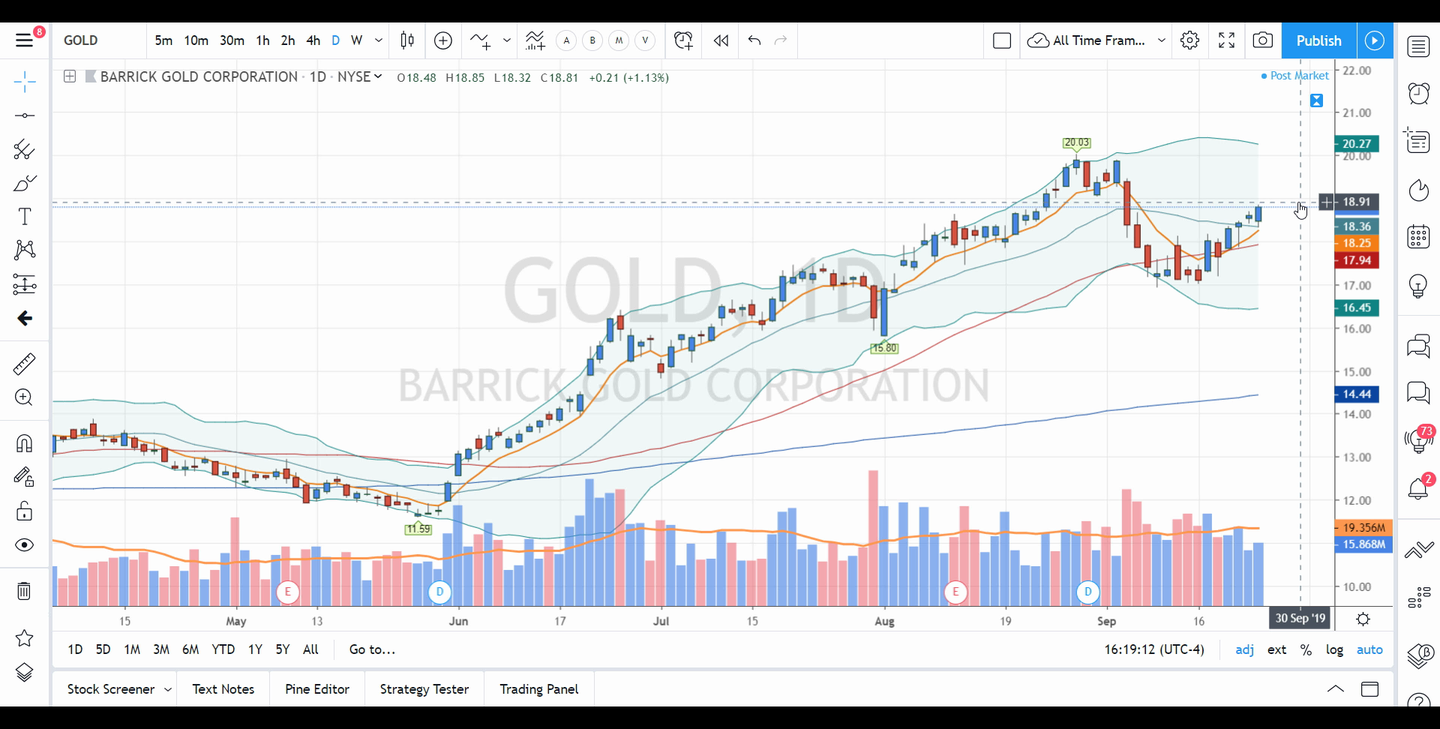Screen dimensions: 1440x729
Task: Select the 6M date range
Action: point(190,650)
